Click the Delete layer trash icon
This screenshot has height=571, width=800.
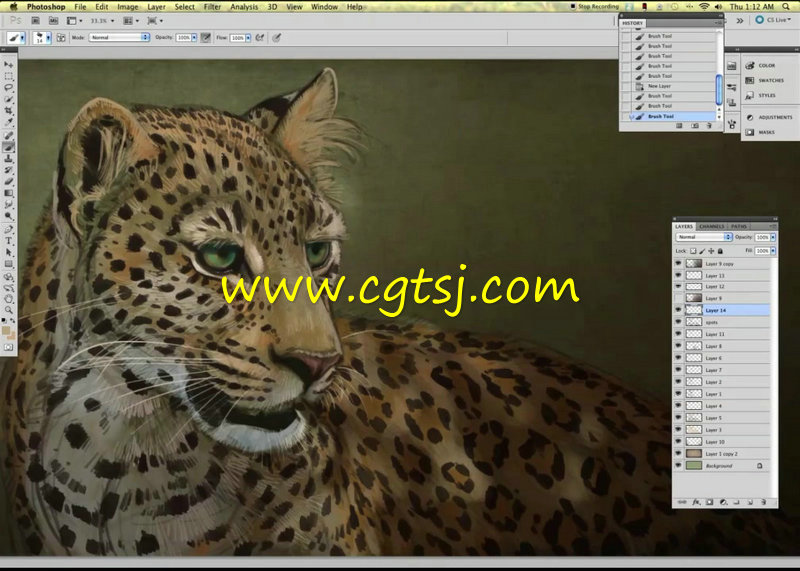(764, 502)
